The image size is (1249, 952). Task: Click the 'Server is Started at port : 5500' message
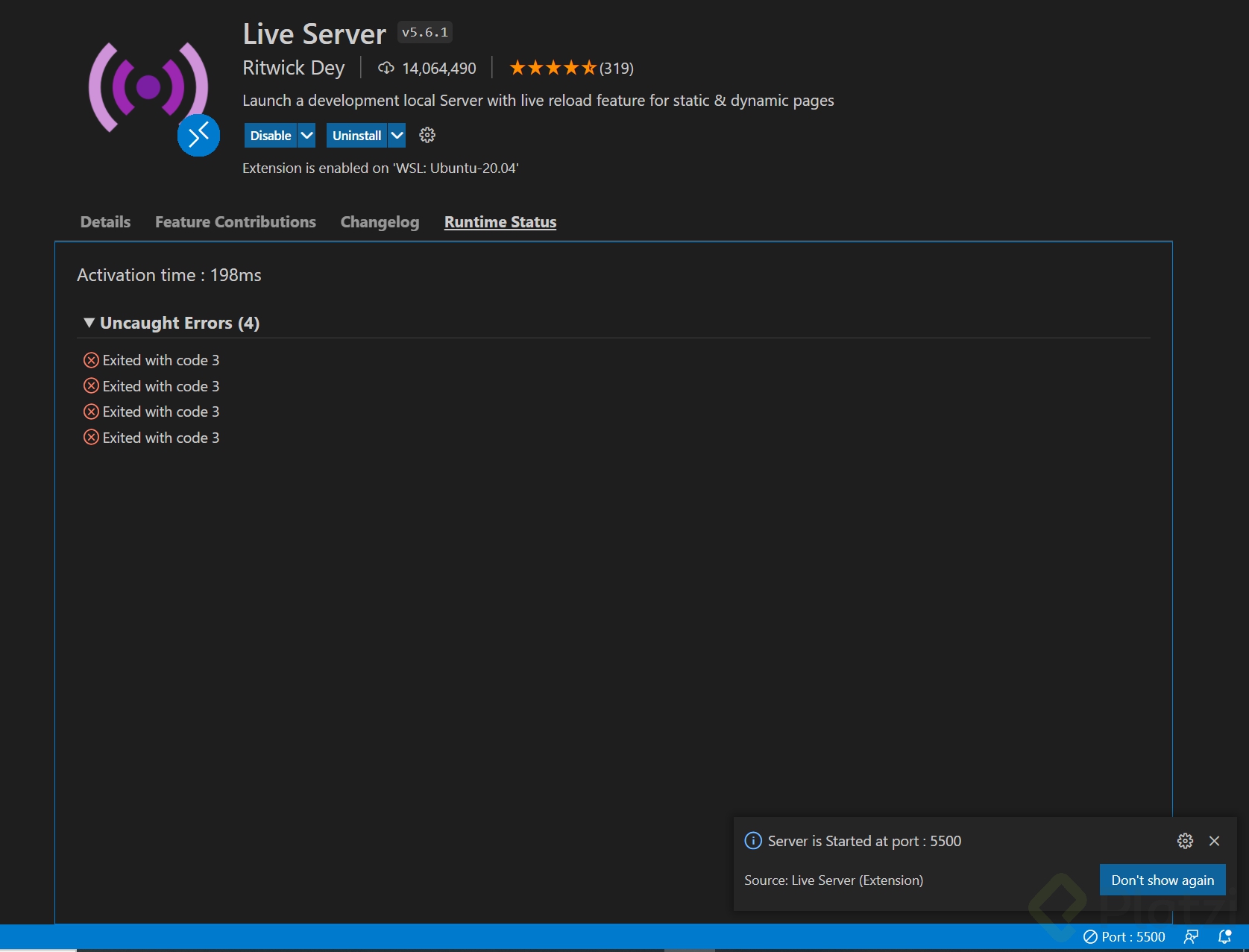tap(865, 841)
